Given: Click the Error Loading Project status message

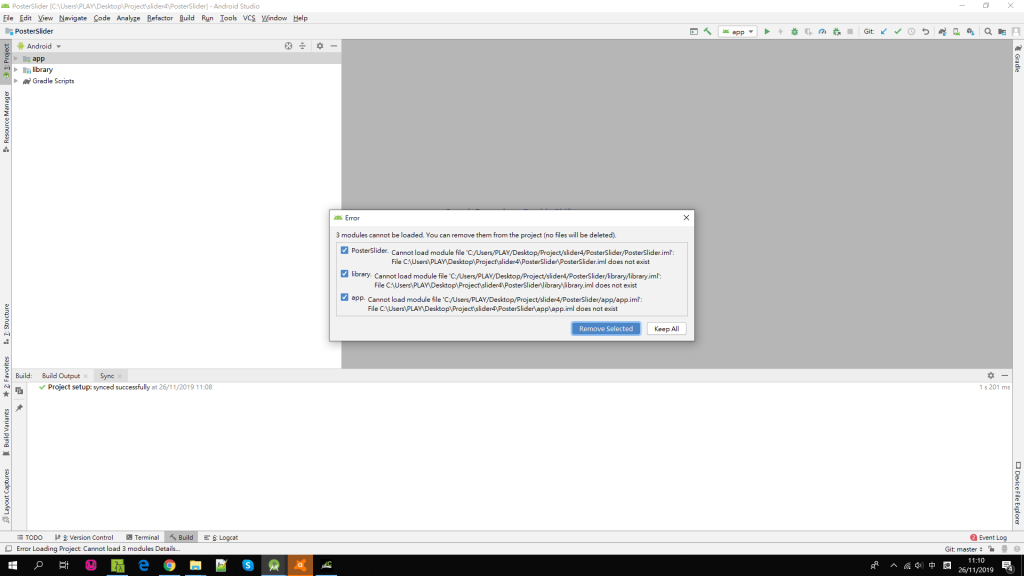Looking at the screenshot, I should click(x=98, y=549).
